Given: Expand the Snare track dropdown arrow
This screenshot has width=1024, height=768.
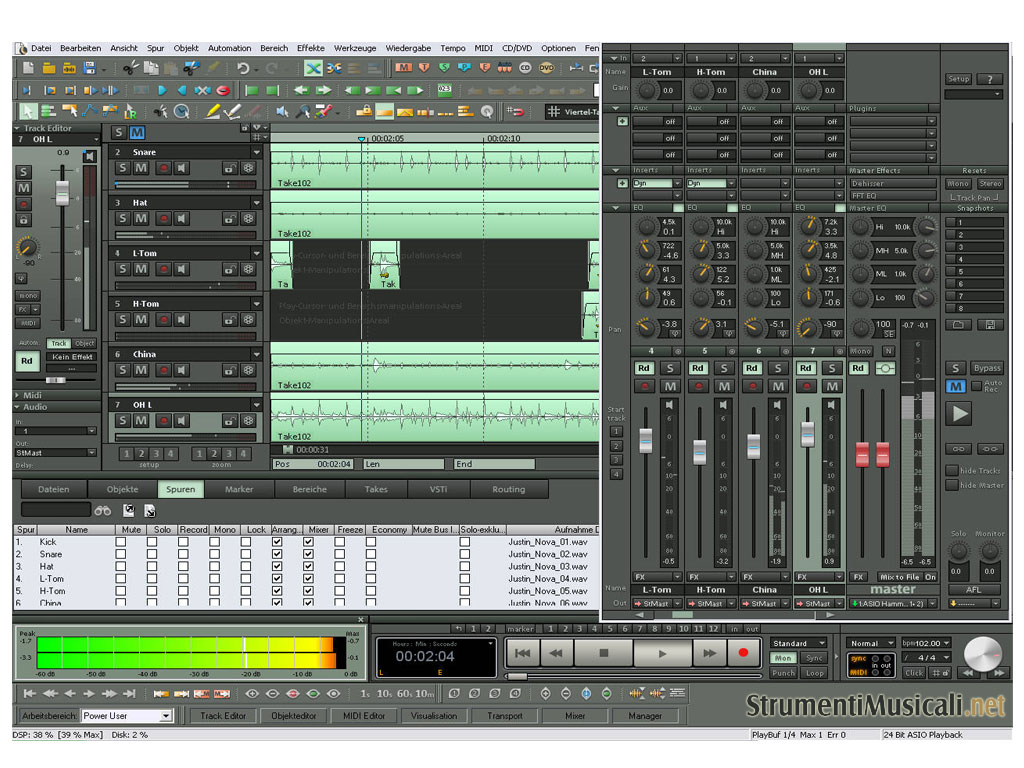Looking at the screenshot, I should pos(256,152).
